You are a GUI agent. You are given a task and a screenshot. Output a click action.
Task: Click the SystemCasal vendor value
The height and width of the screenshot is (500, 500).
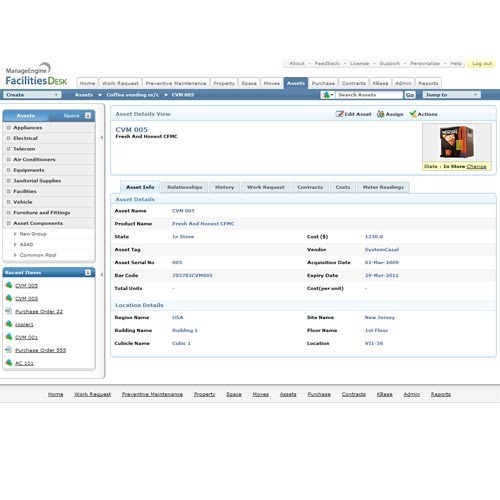pyautogui.click(x=382, y=249)
